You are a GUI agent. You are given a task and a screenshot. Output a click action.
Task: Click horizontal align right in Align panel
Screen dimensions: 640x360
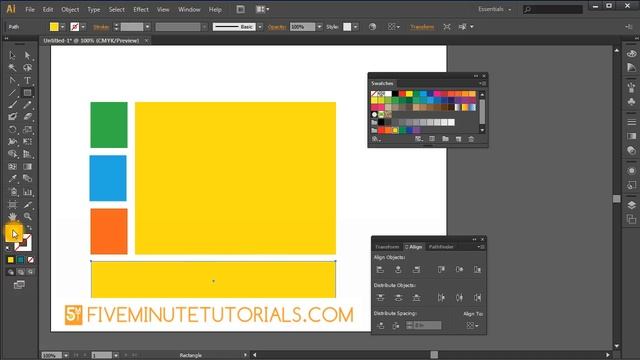tap(416, 269)
